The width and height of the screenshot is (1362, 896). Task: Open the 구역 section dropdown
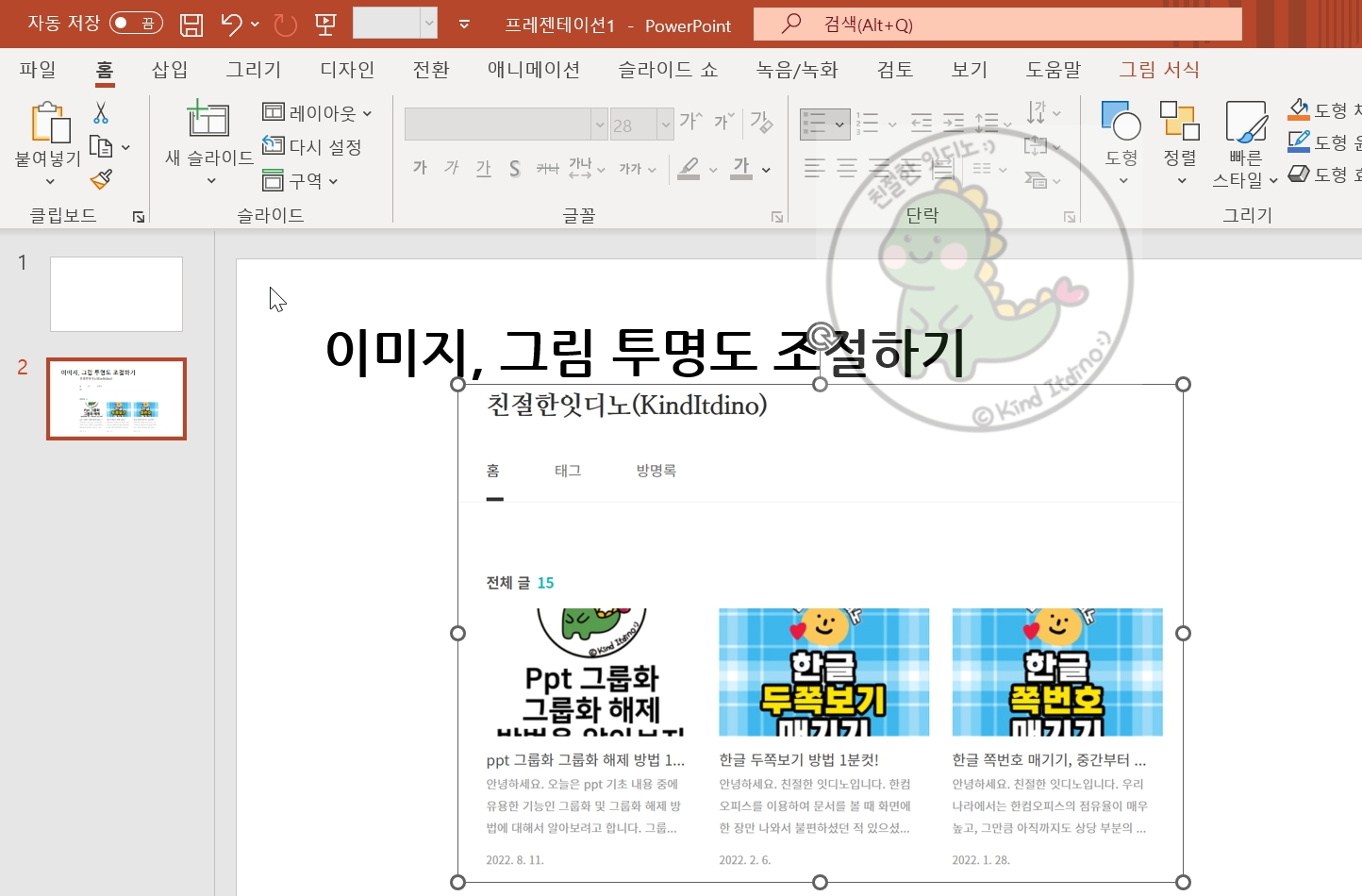tap(300, 180)
